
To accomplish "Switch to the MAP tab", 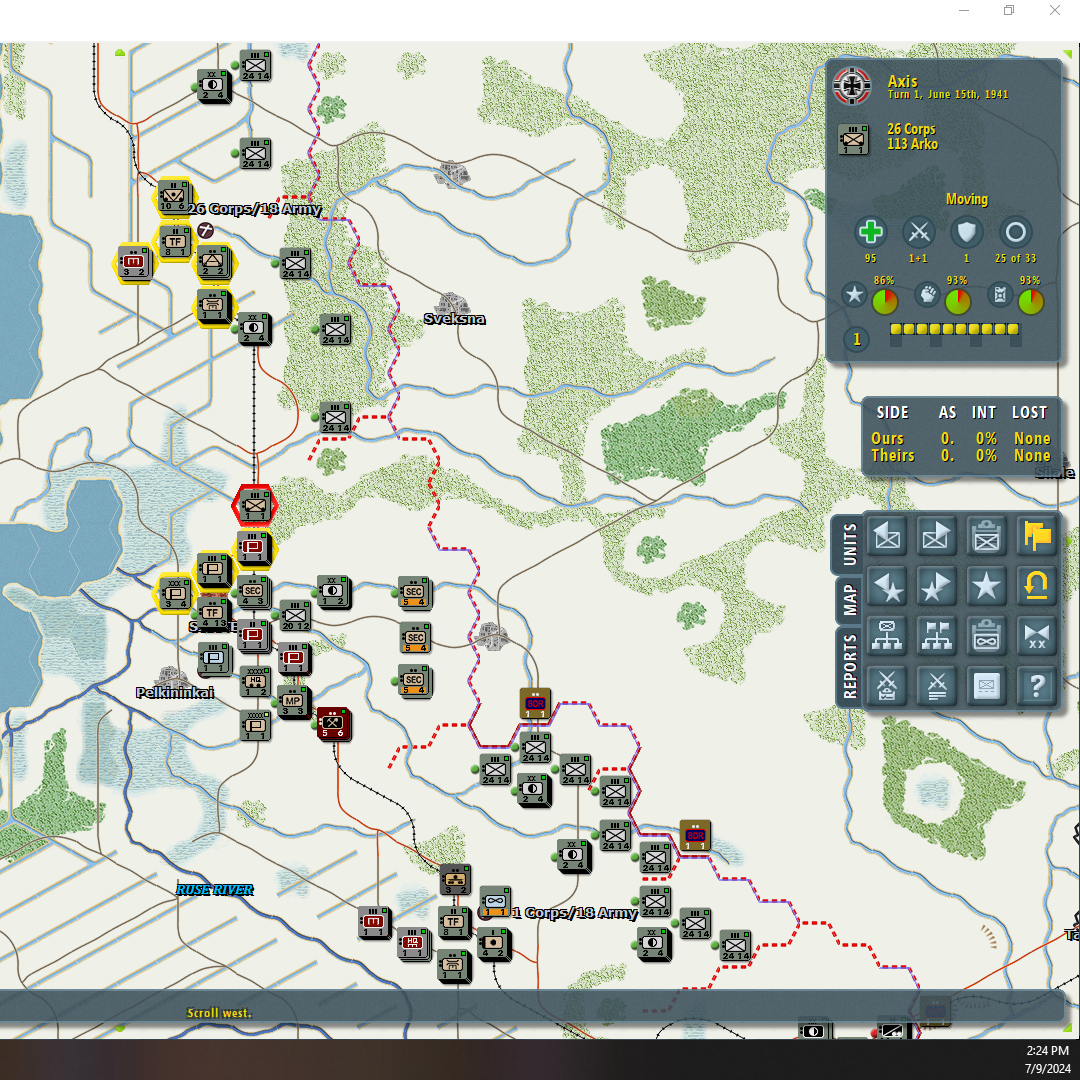I will click(x=850, y=600).
